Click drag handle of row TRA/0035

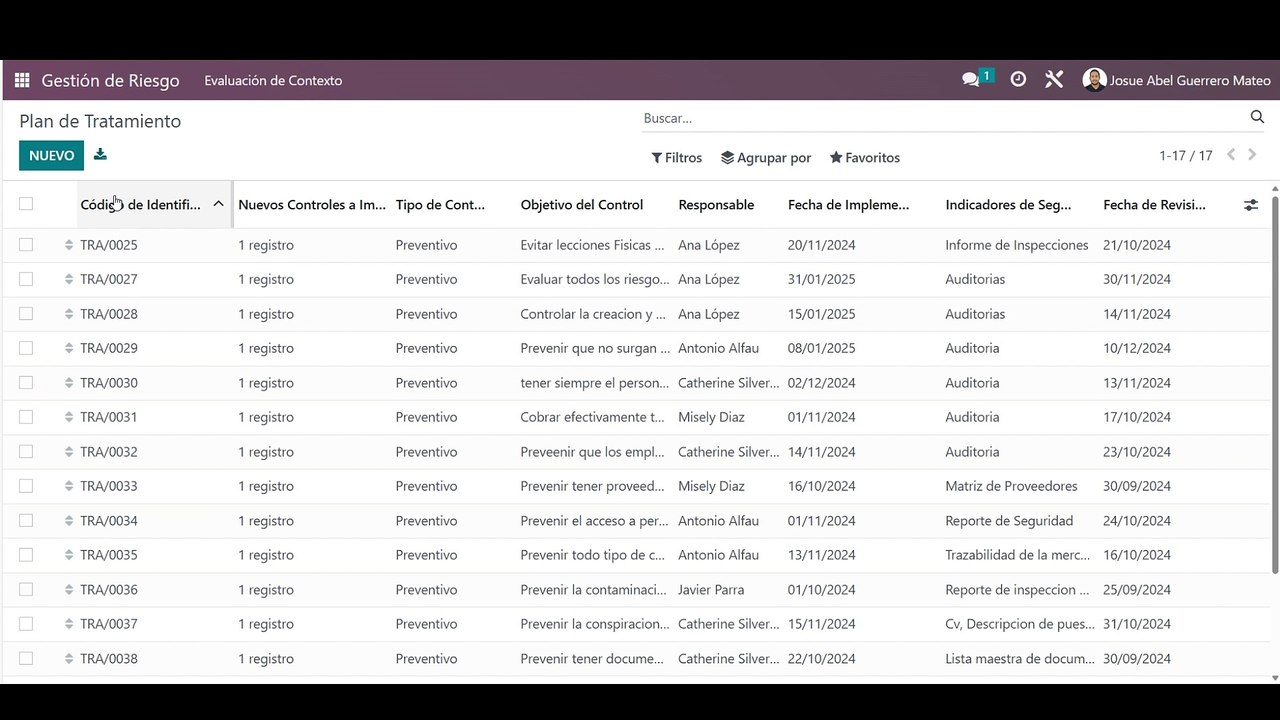click(x=69, y=555)
